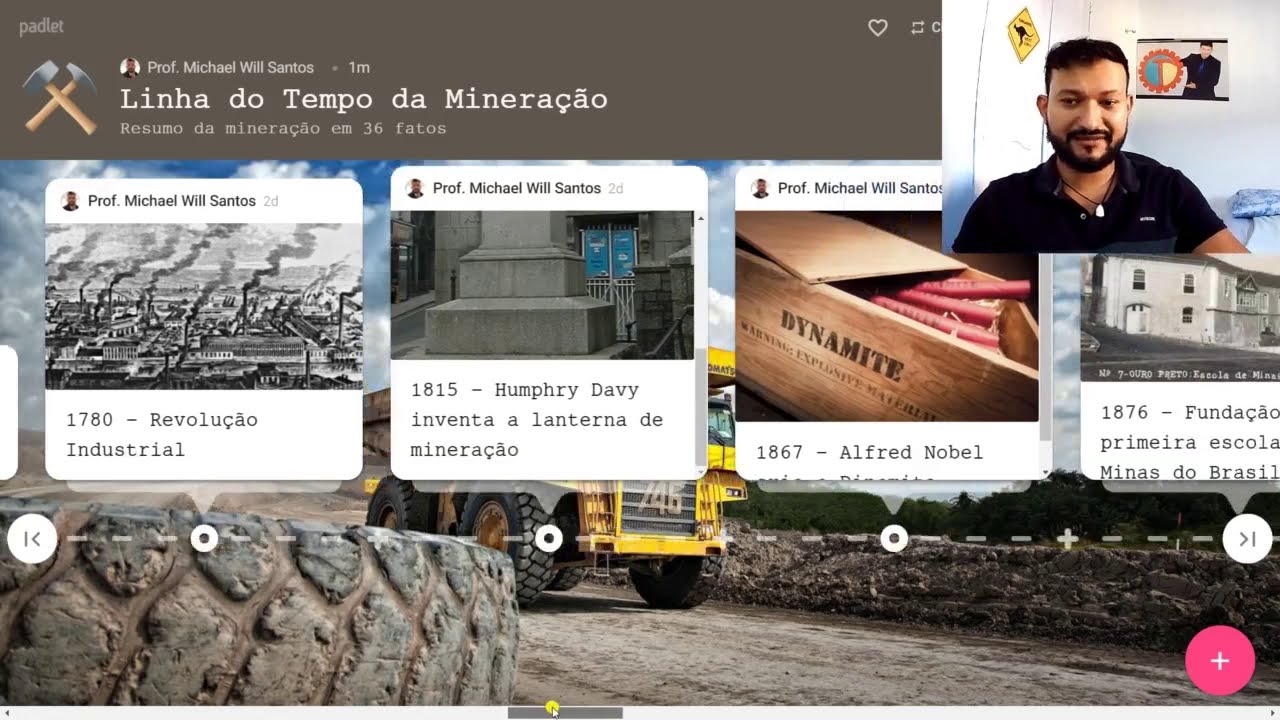Click the pink add post button

pyautogui.click(x=1220, y=661)
